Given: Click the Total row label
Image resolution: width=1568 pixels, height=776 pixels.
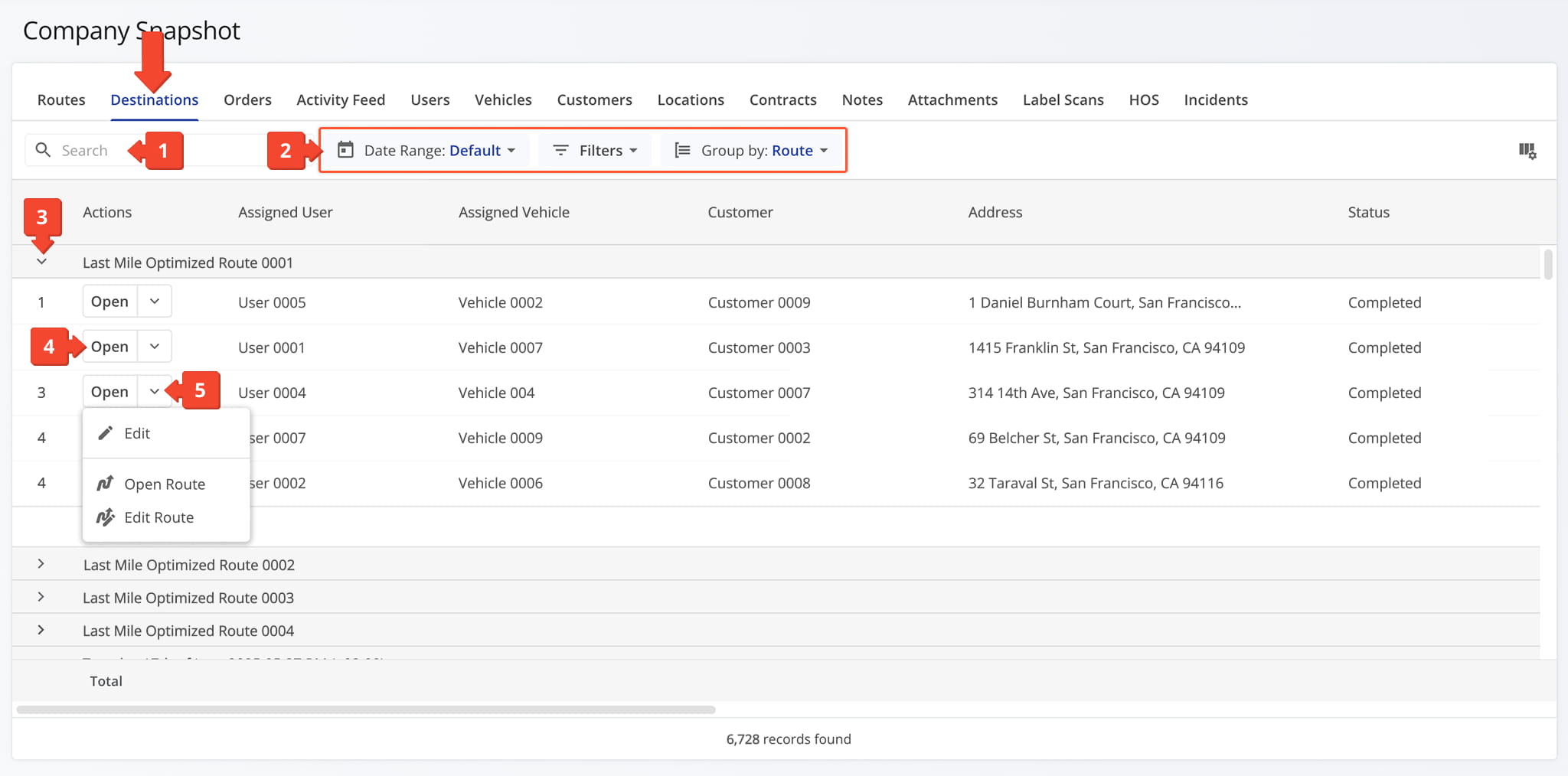Looking at the screenshot, I should coord(106,680).
